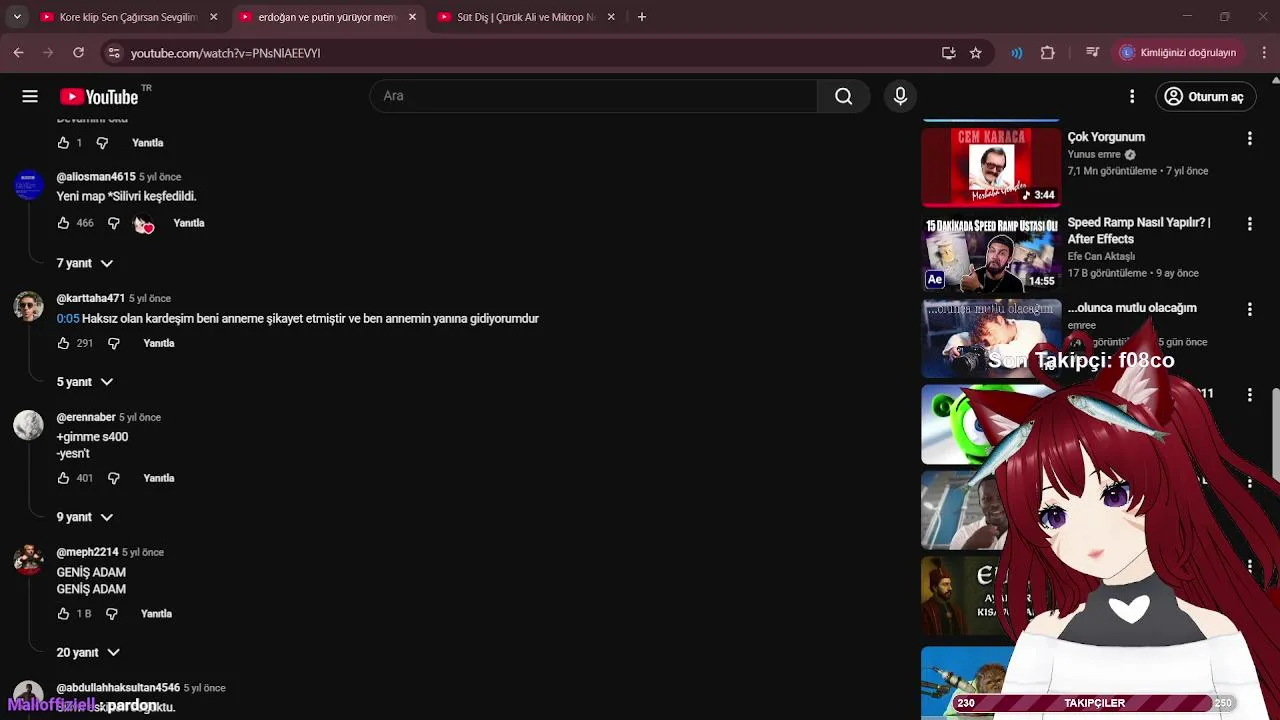Dislike erennaber's comment
The width and height of the screenshot is (1280, 720).
coord(113,478)
